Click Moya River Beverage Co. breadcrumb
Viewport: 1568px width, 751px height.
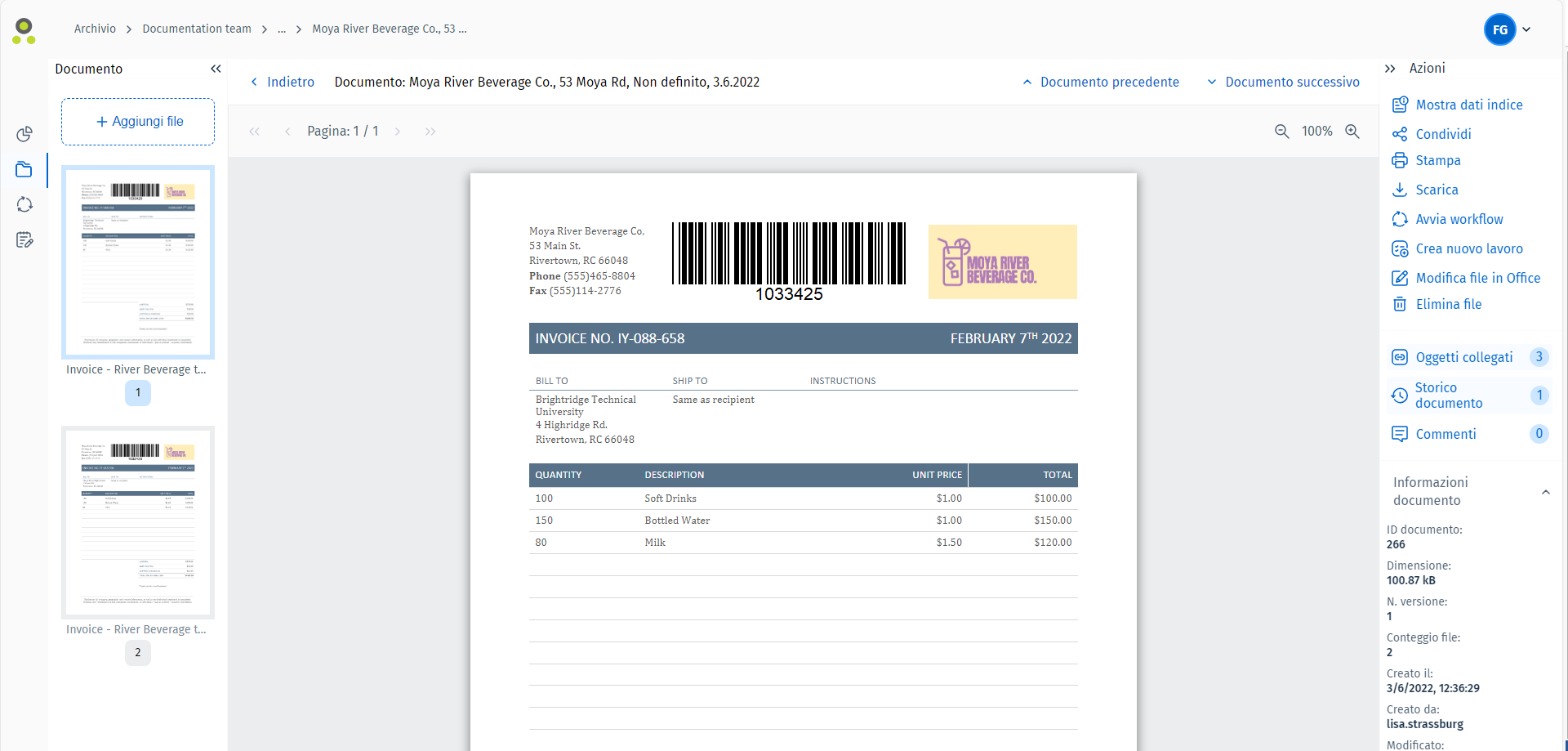pos(390,29)
